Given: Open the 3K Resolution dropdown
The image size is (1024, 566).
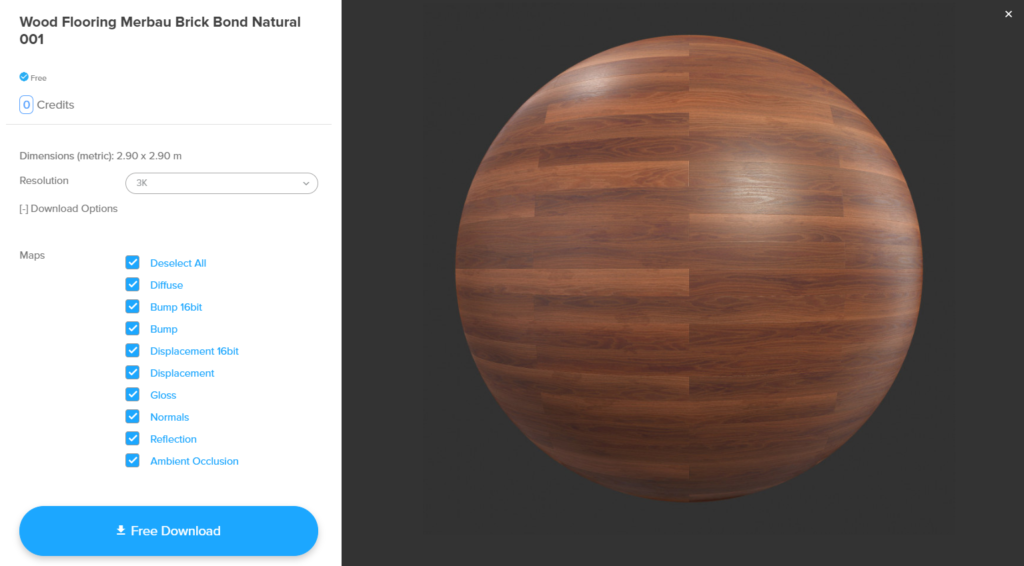Looking at the screenshot, I should (221, 183).
